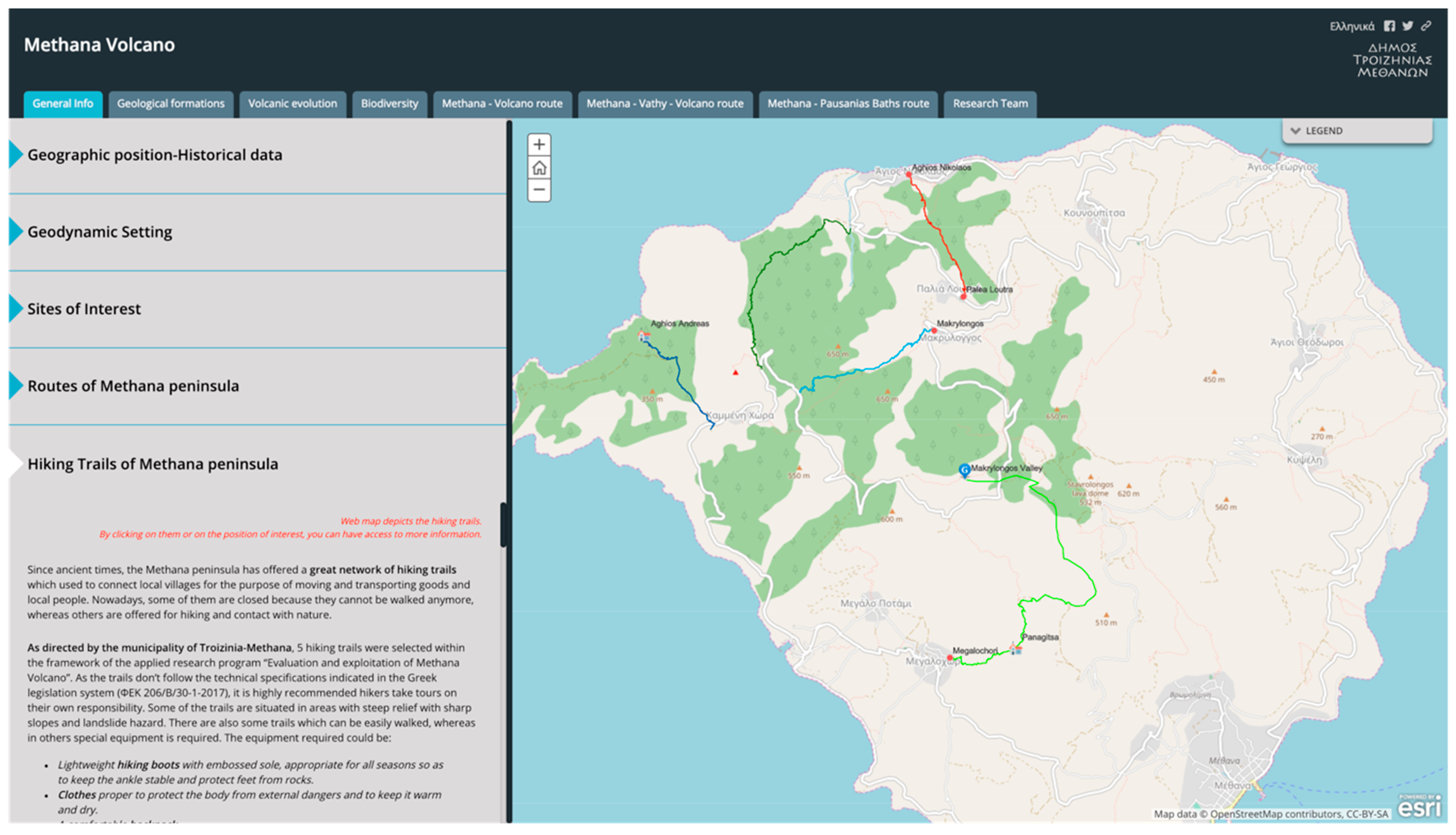Image resolution: width=1456 pixels, height=835 pixels.
Task: Expand Geodynamic Setting section
Action: point(100,232)
